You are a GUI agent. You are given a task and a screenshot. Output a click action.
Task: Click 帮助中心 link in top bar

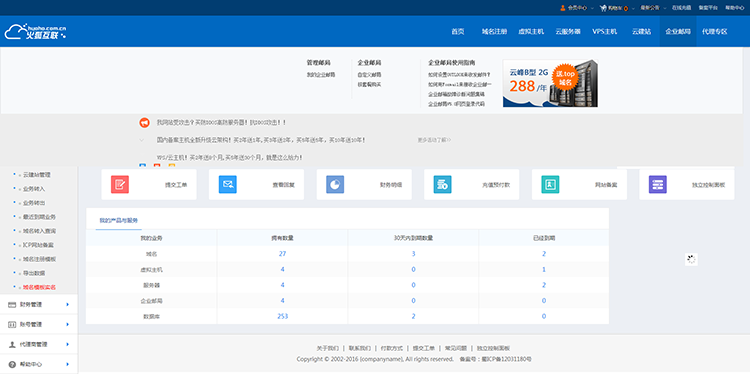(734, 8)
